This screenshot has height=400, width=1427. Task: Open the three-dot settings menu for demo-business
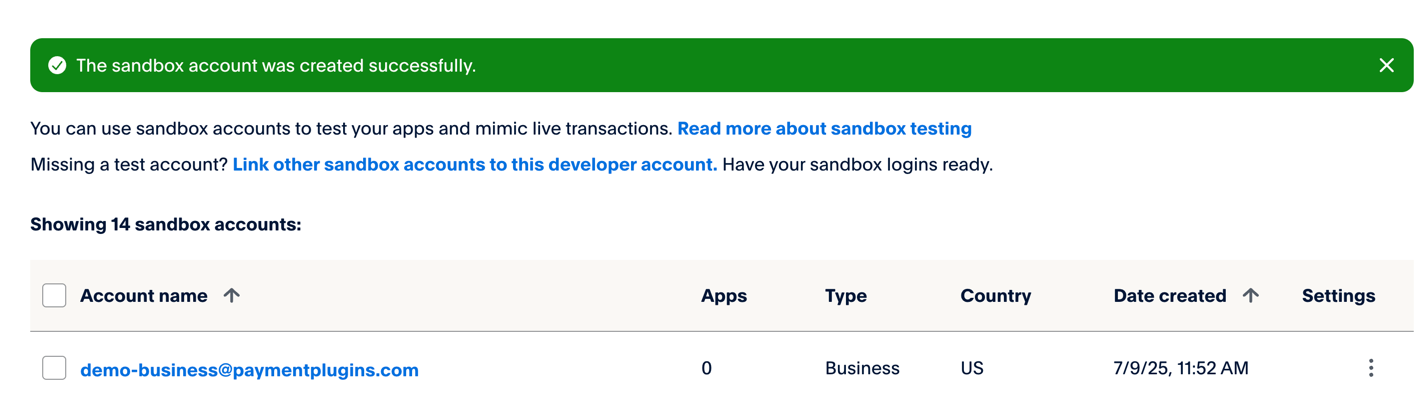tap(1371, 368)
